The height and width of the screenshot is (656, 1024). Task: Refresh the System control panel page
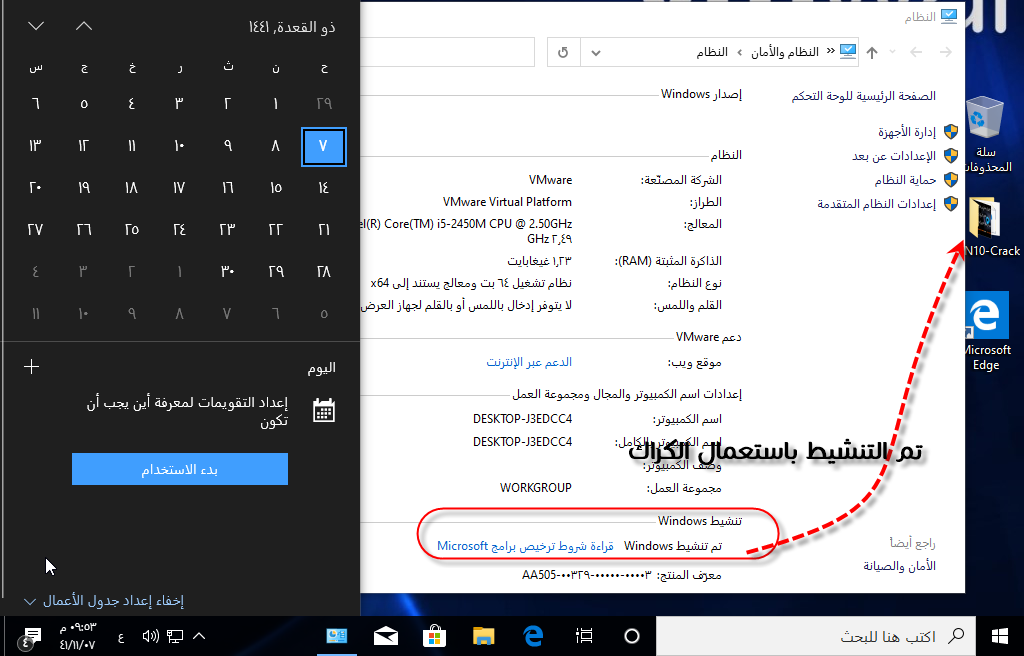pos(563,52)
